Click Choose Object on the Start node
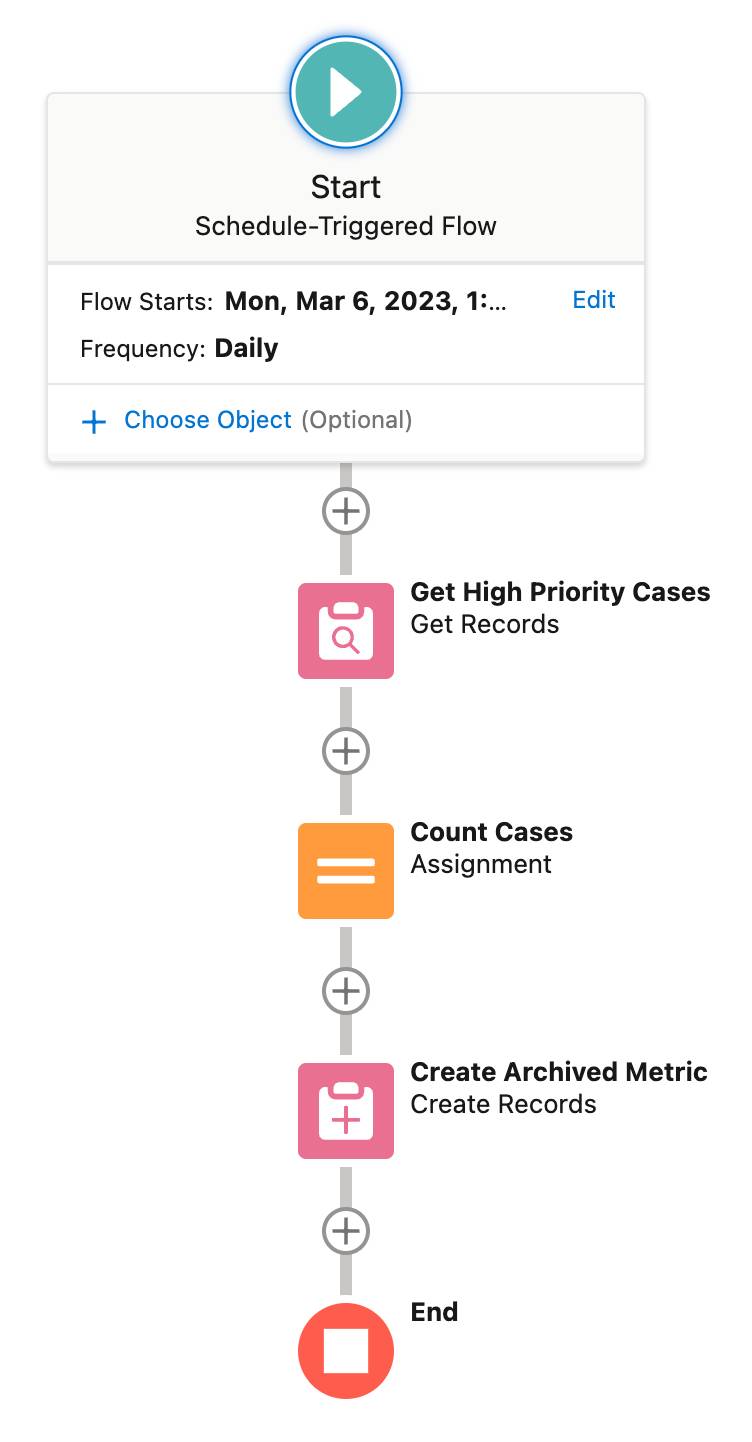Viewport: 752px width, 1442px height. (x=208, y=420)
